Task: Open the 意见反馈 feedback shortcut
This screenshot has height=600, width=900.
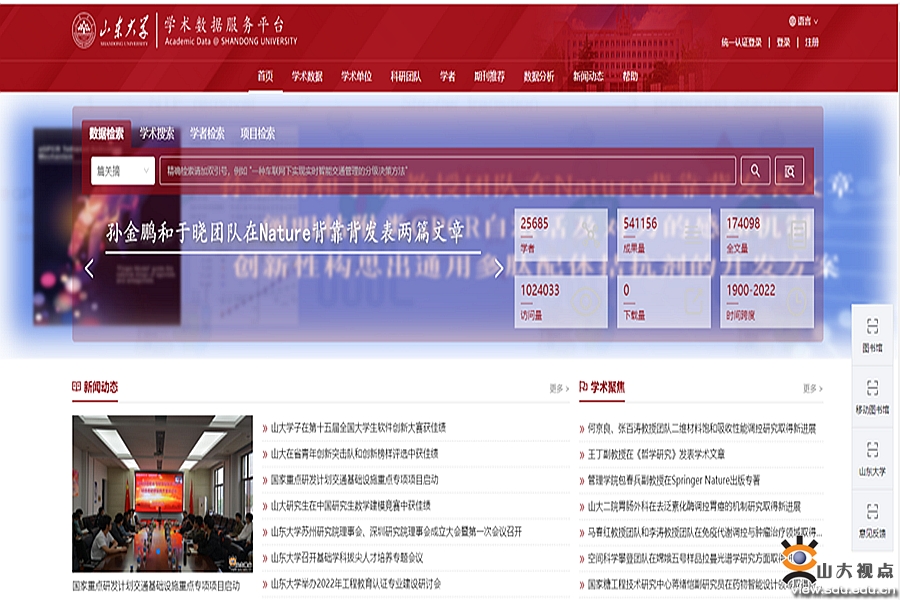Action: point(872,521)
